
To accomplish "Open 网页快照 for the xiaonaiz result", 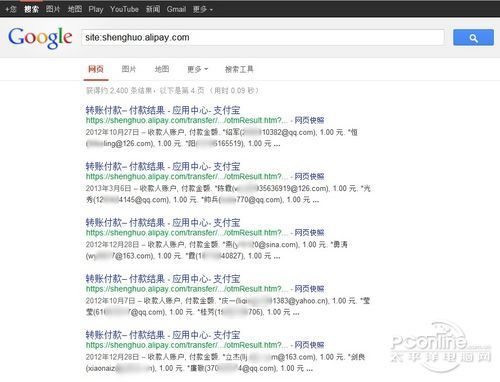I will [309, 345].
